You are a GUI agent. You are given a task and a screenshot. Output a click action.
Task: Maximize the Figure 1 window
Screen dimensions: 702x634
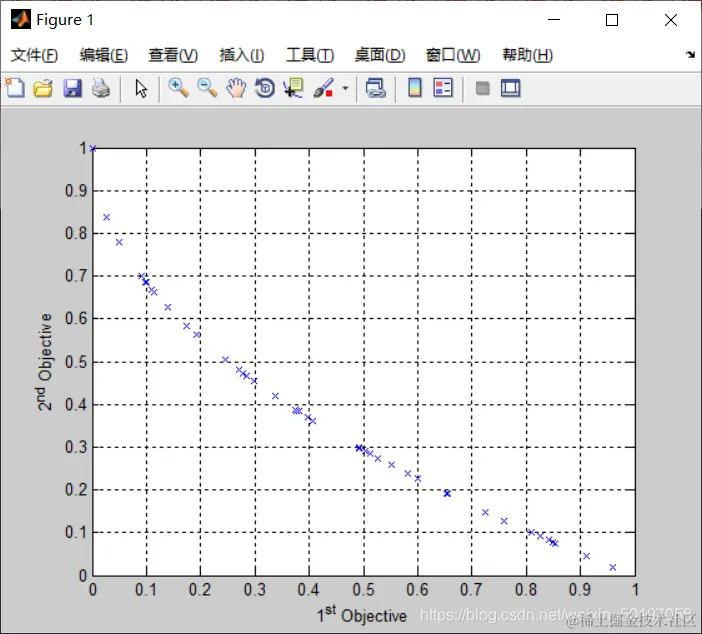pos(612,20)
